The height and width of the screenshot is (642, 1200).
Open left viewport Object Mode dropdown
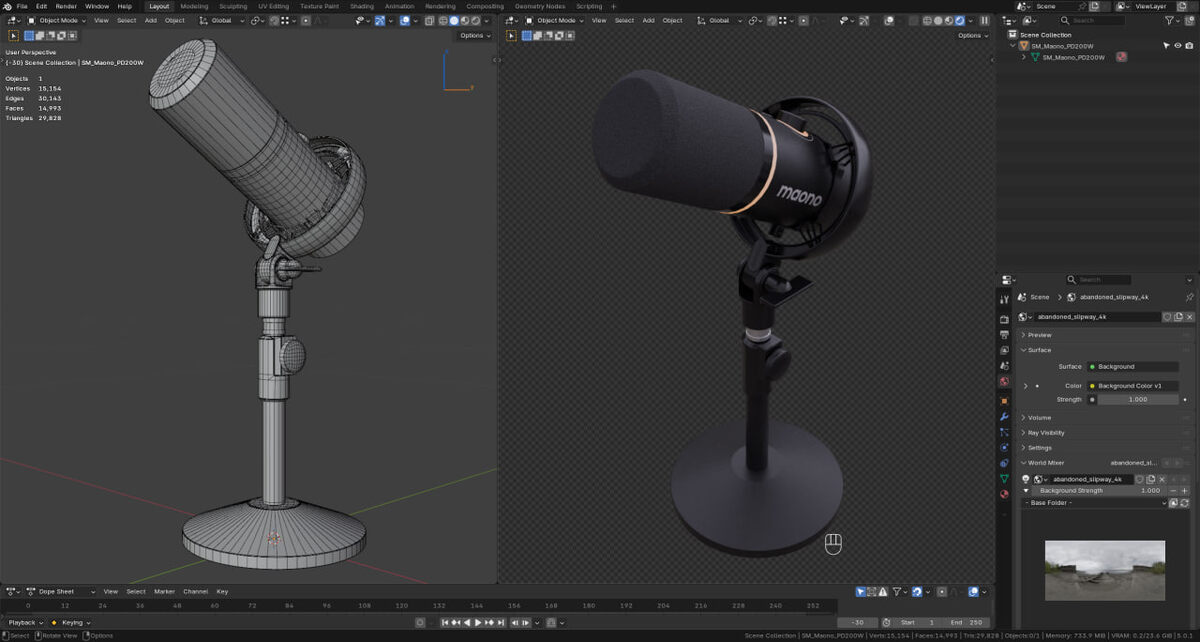click(x=58, y=20)
